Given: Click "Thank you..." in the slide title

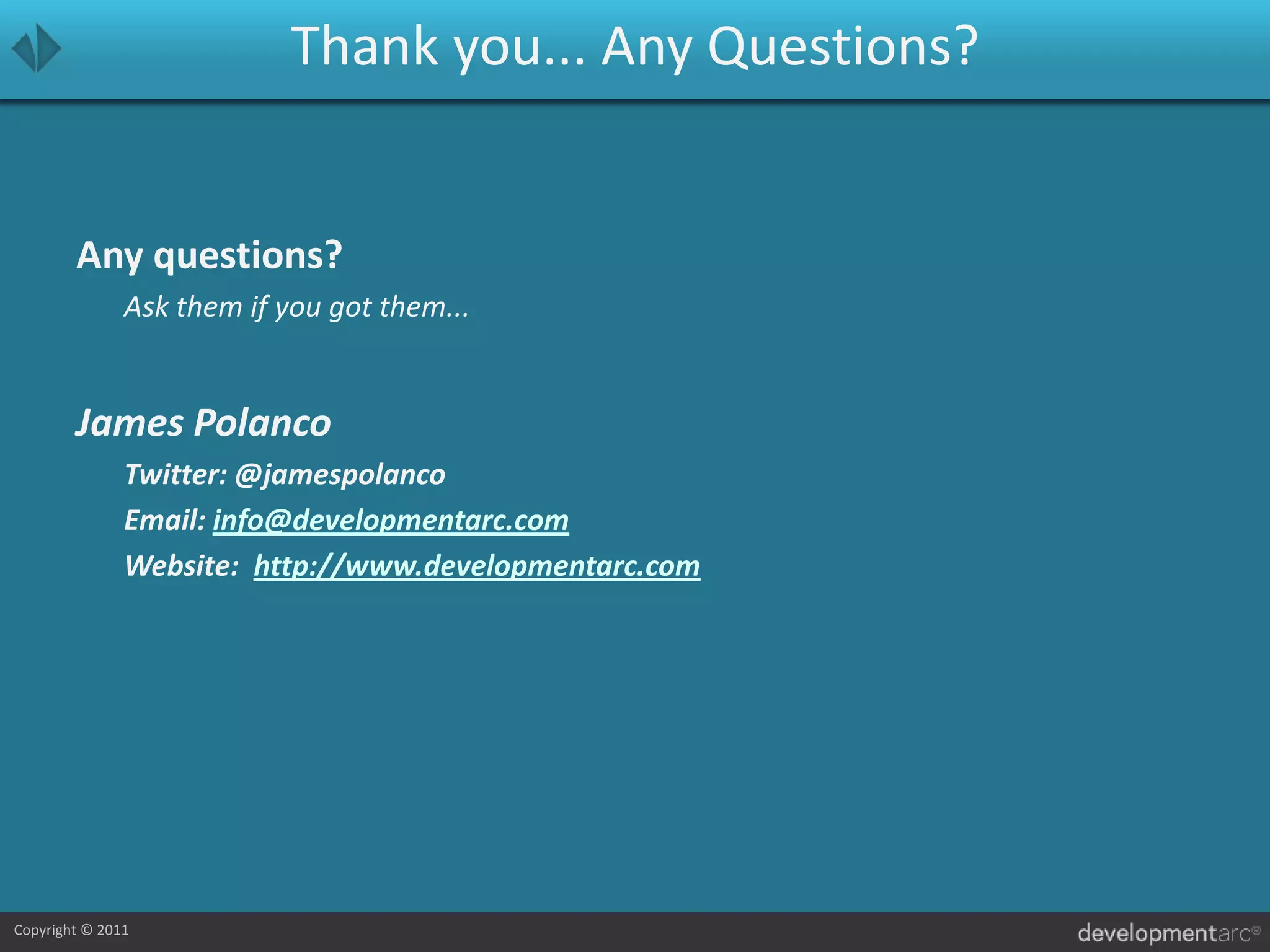Looking at the screenshot, I should 437,46.
